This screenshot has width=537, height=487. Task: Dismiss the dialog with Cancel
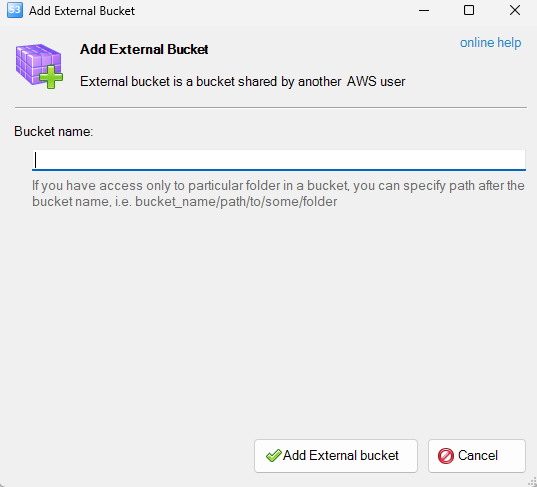[476, 456]
